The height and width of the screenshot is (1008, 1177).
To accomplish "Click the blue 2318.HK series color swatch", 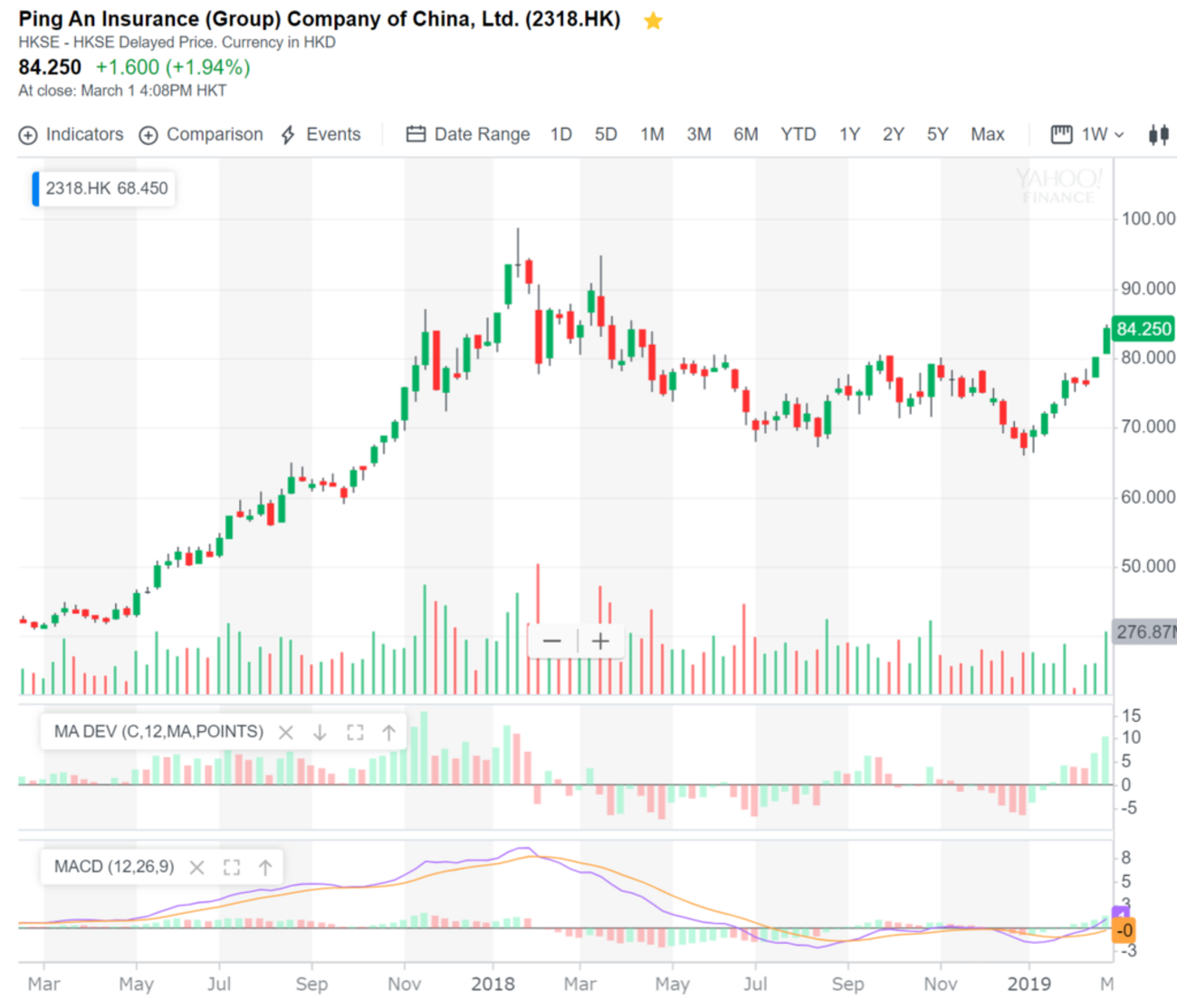I will [35, 188].
